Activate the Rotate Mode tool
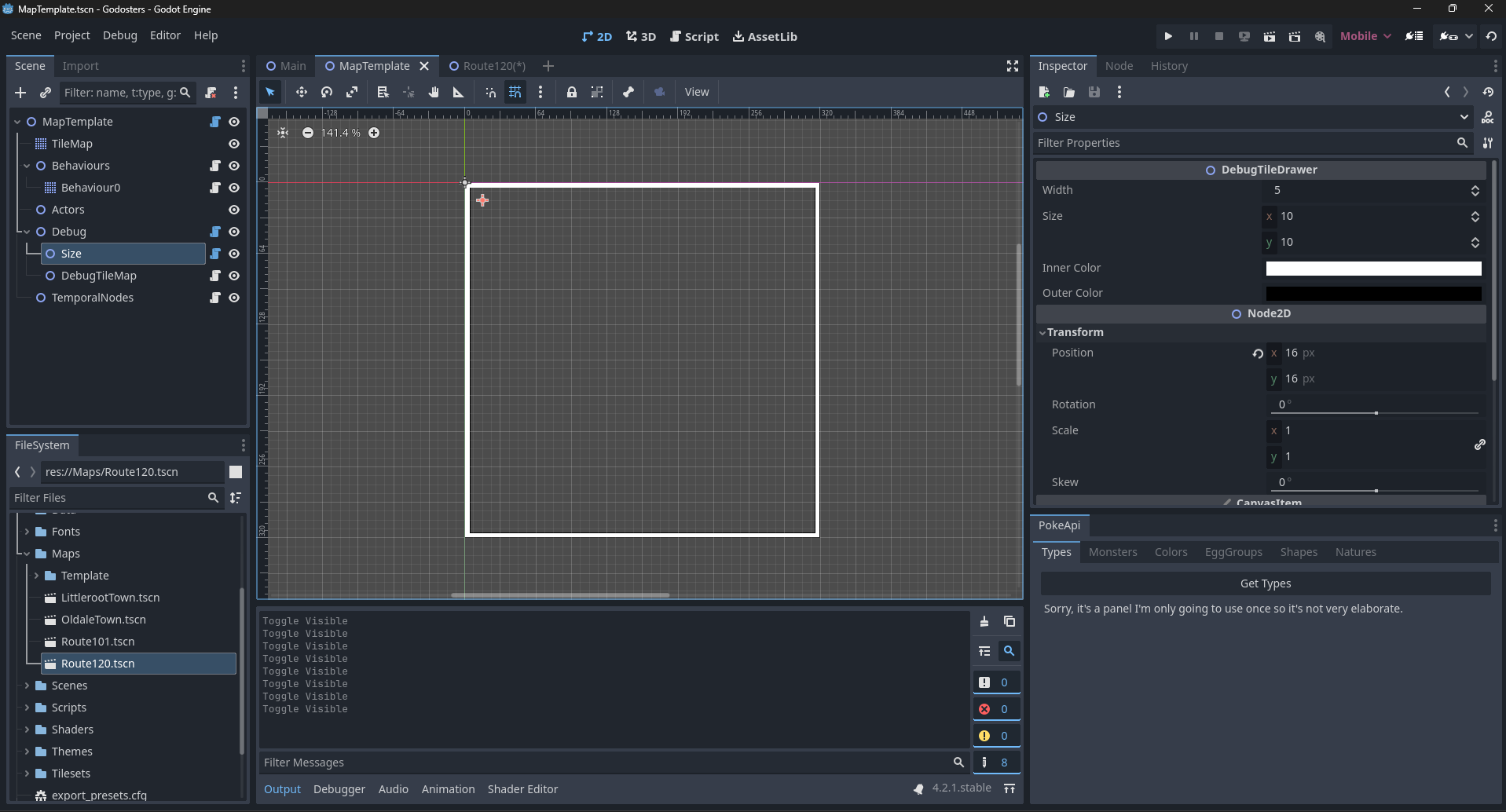 pos(327,92)
